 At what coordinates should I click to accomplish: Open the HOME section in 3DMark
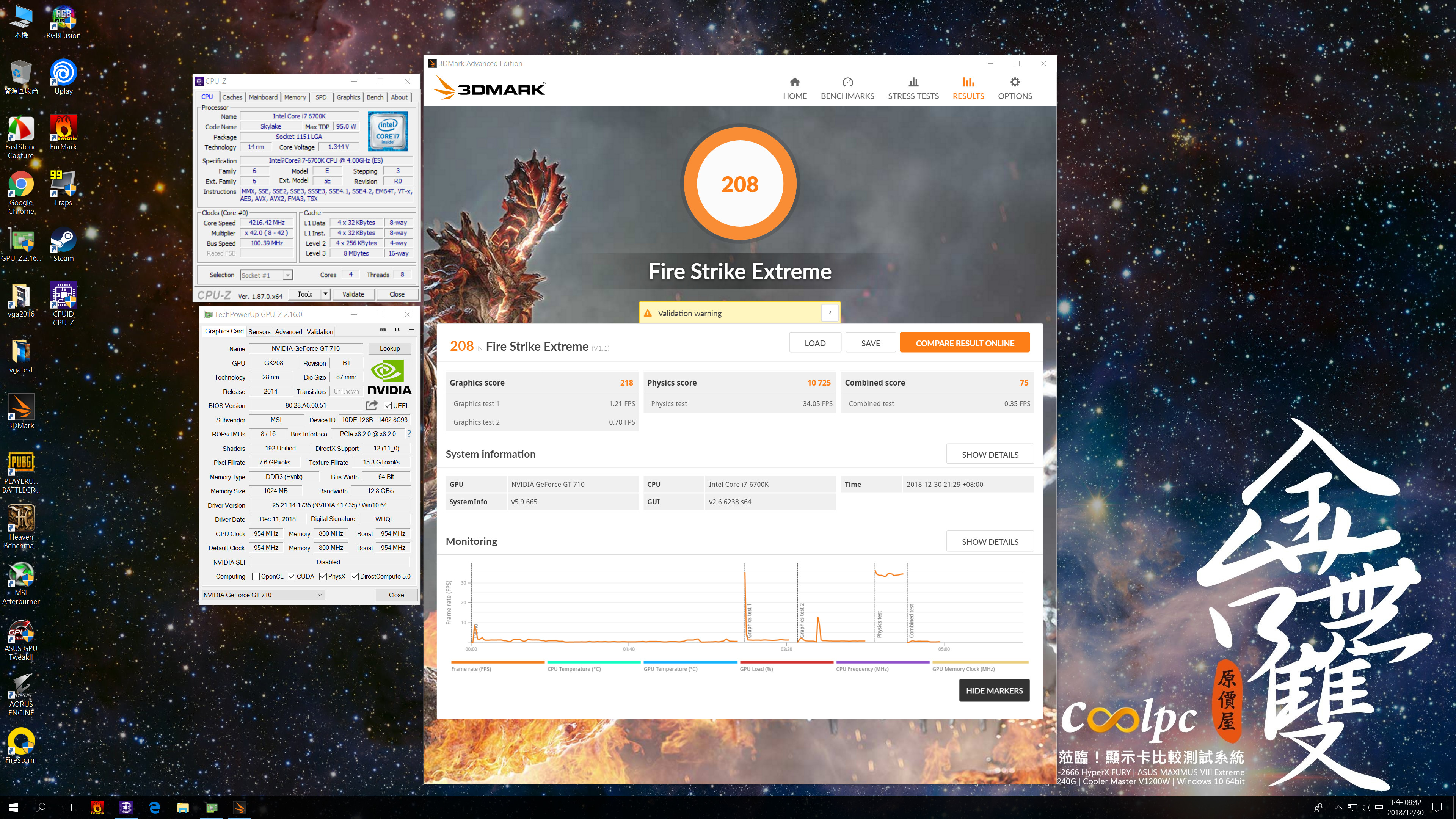795,89
